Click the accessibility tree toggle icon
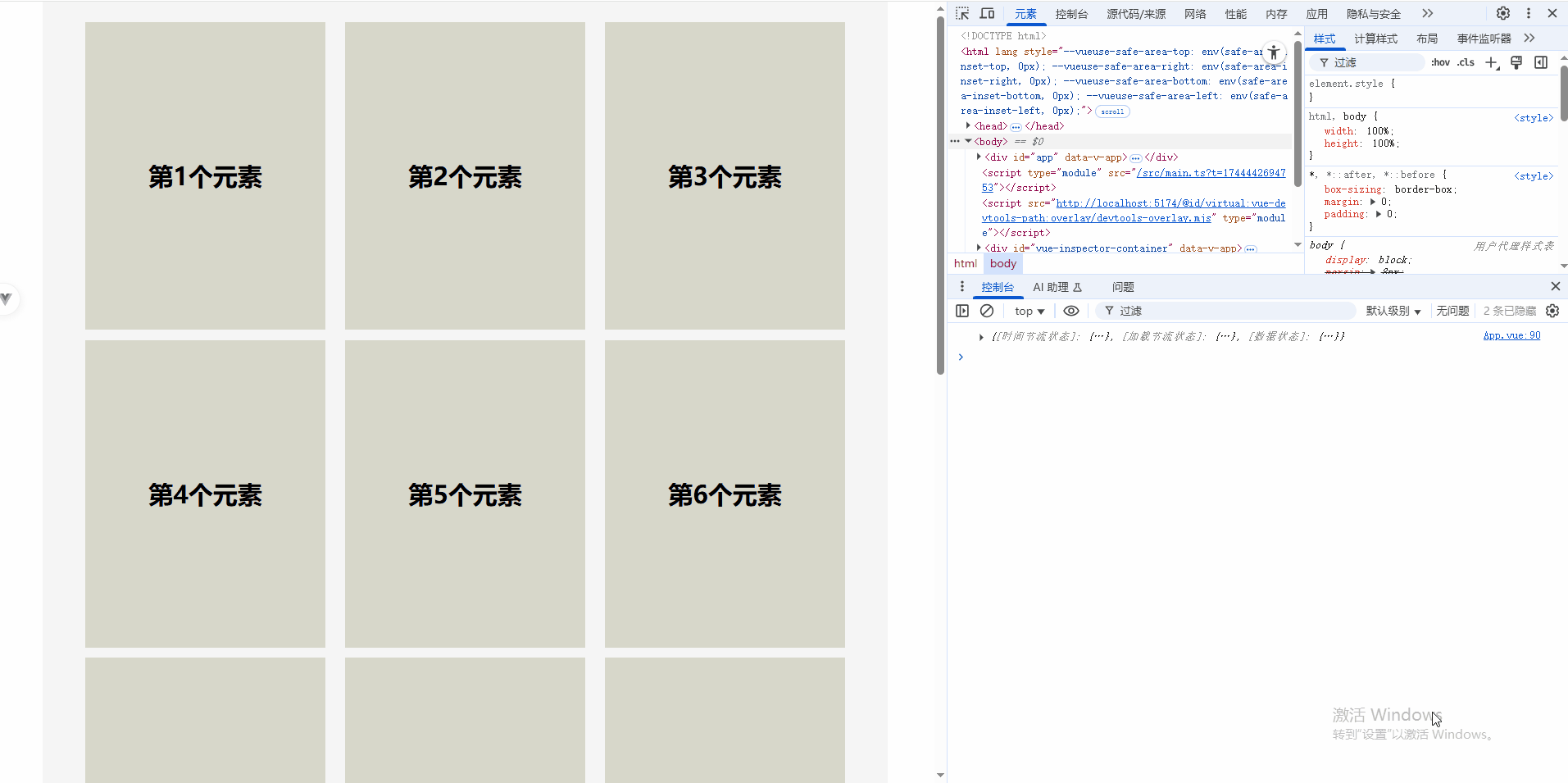This screenshot has height=783, width=1568. click(1273, 52)
